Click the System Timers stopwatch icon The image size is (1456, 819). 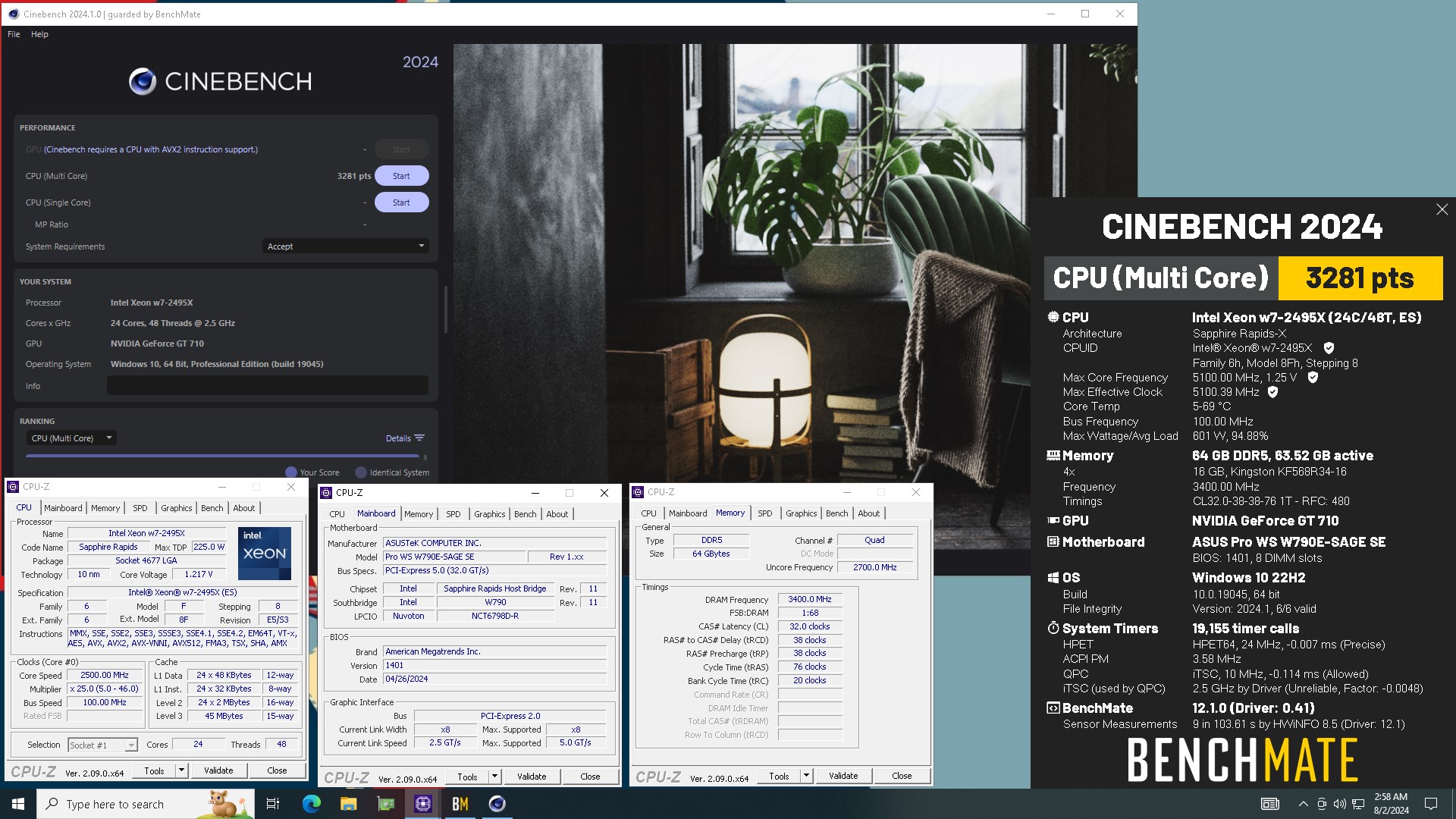[x=1053, y=628]
